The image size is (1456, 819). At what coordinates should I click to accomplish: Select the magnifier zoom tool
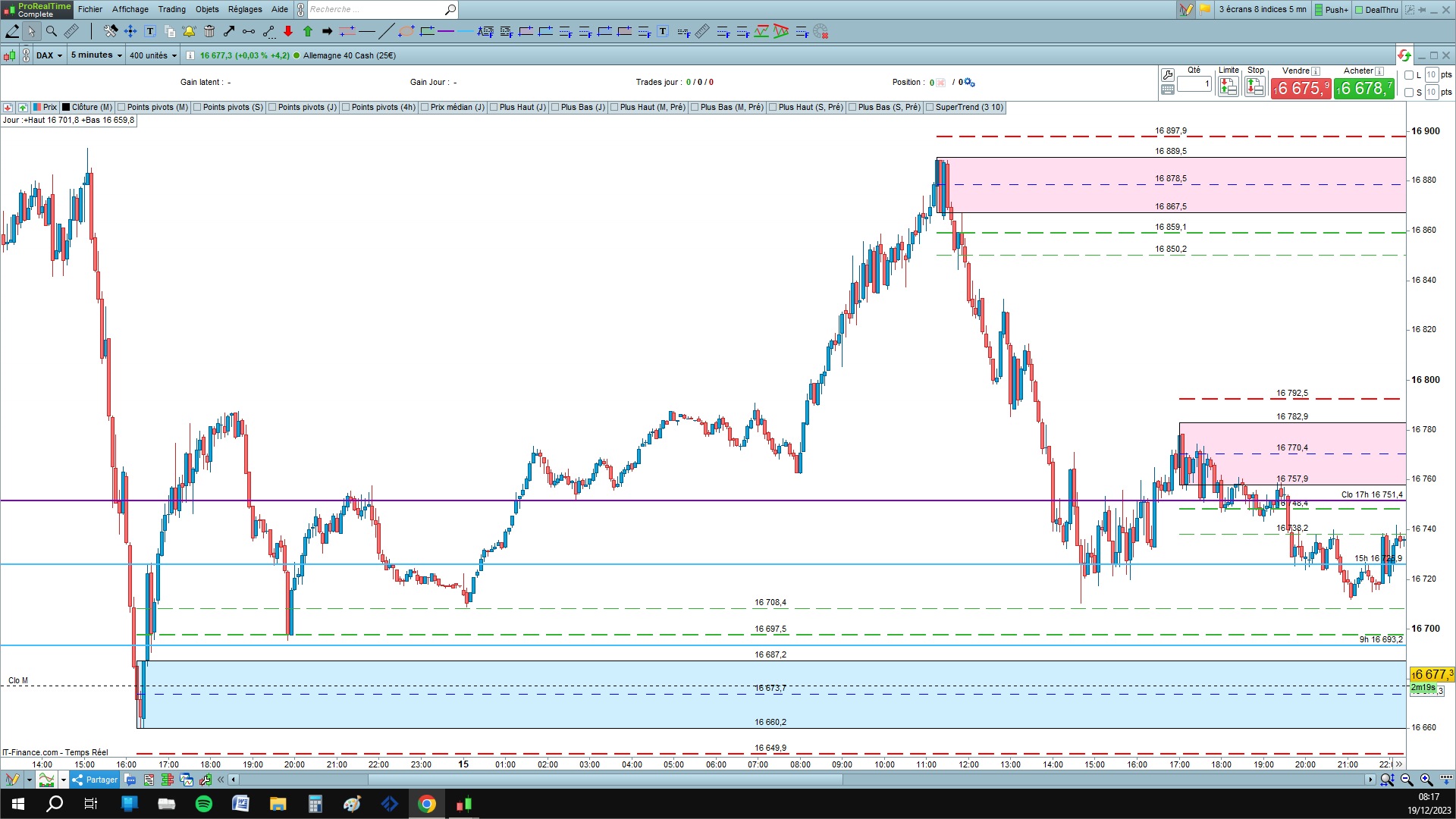click(52, 31)
